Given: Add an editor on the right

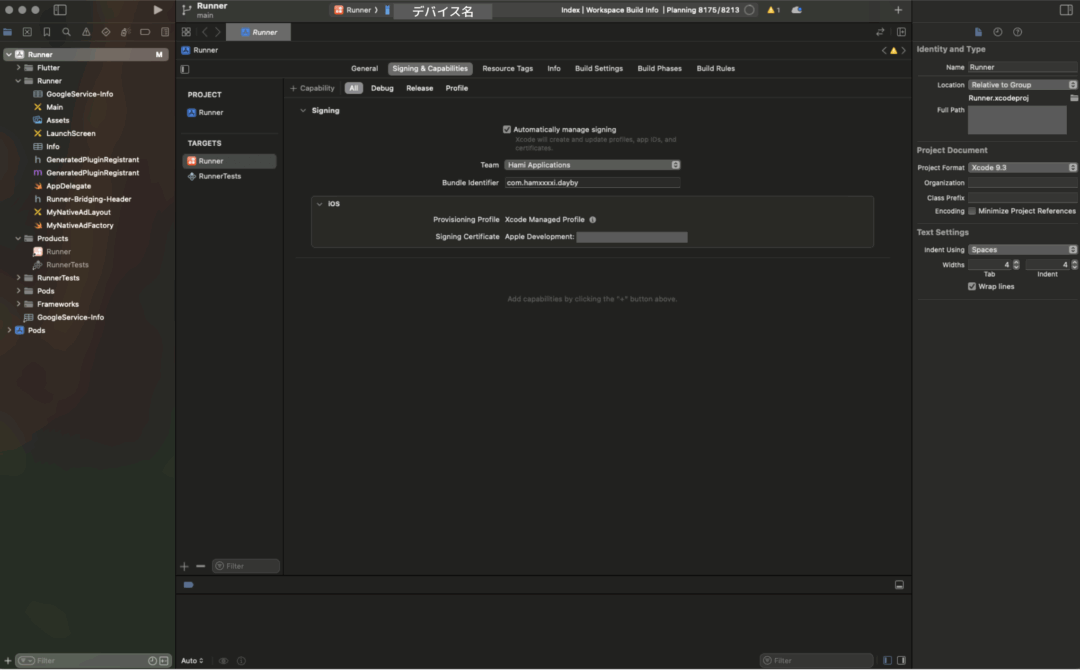Looking at the screenshot, I should click(901, 32).
